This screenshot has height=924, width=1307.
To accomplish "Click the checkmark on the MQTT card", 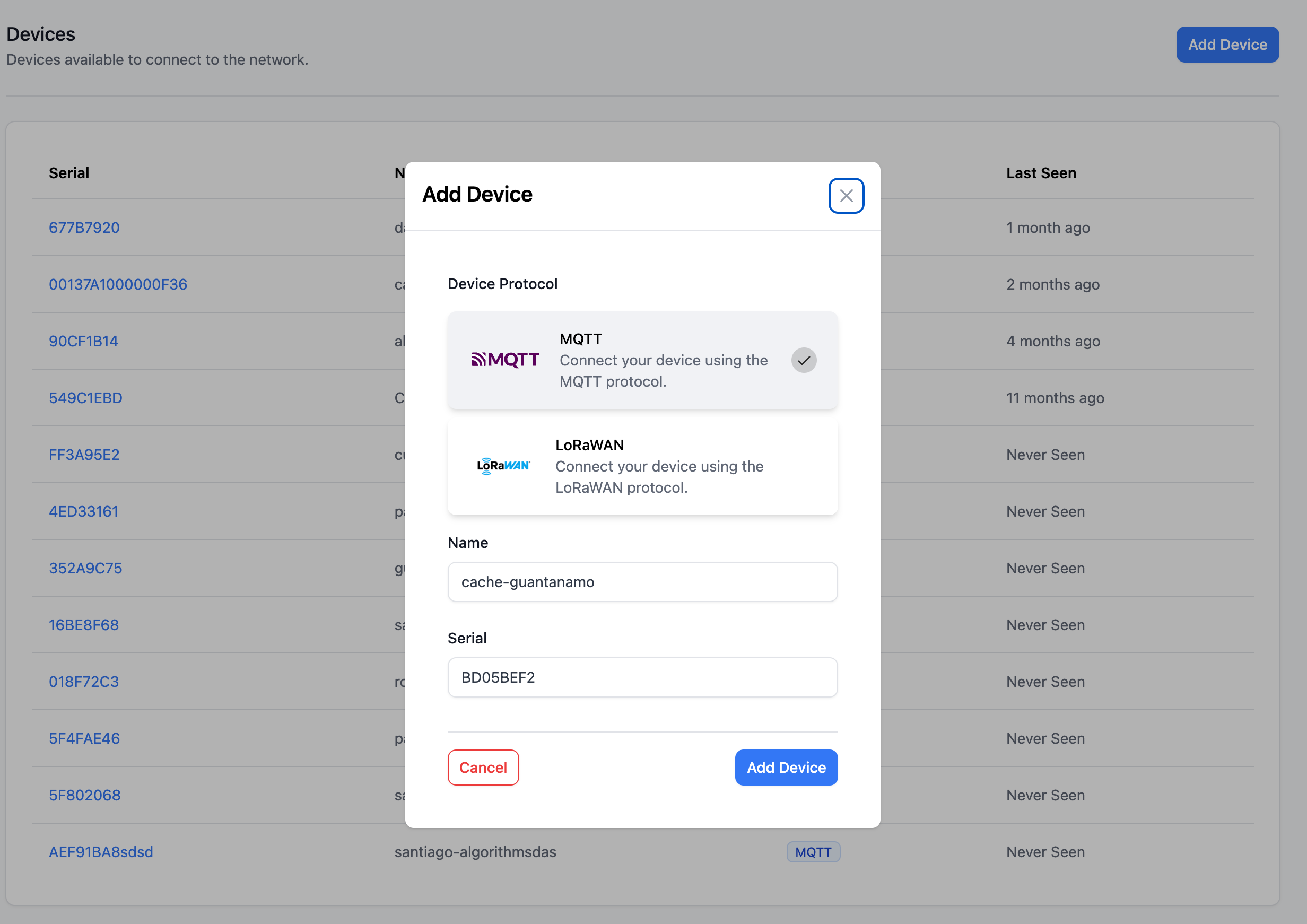I will tap(804, 360).
